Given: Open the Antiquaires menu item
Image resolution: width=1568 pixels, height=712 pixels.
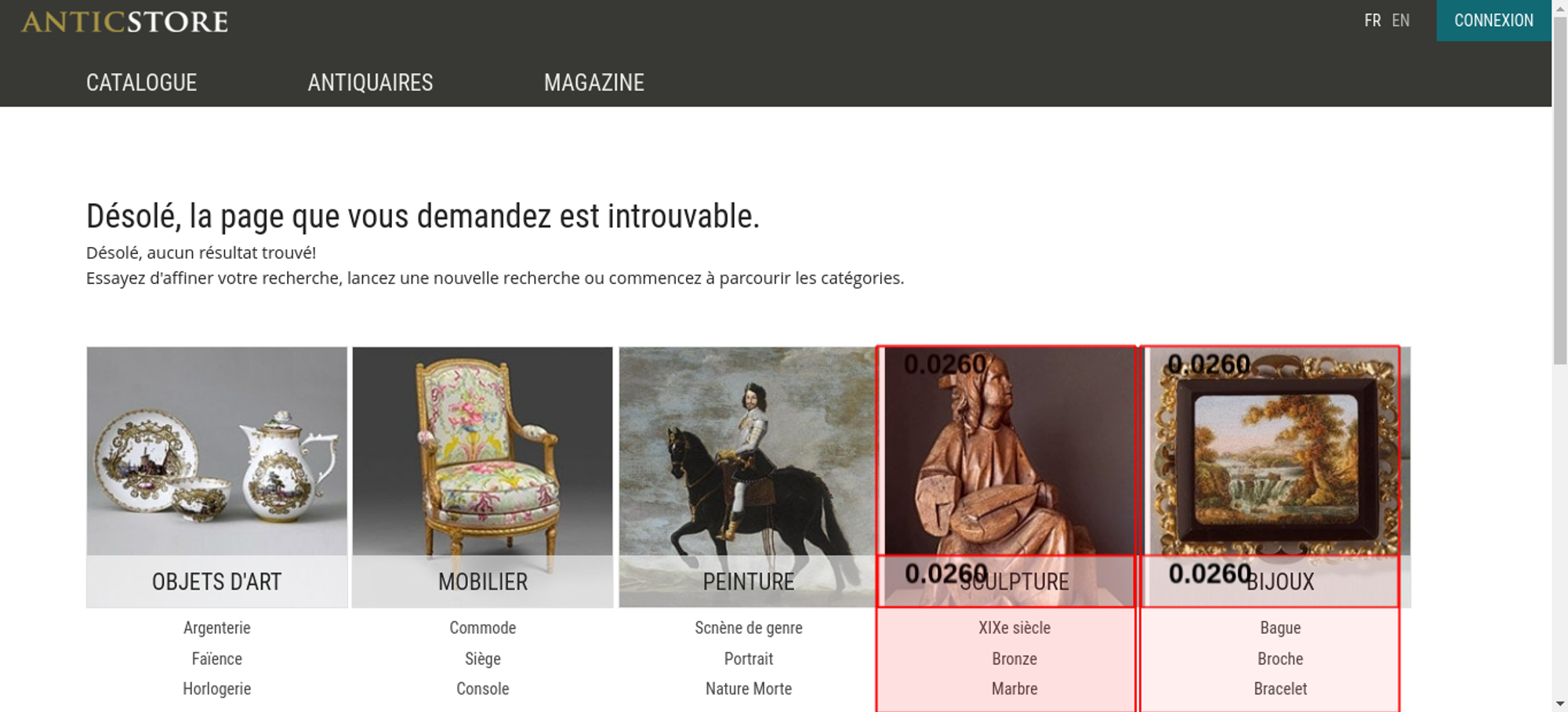Looking at the screenshot, I should pyautogui.click(x=370, y=82).
